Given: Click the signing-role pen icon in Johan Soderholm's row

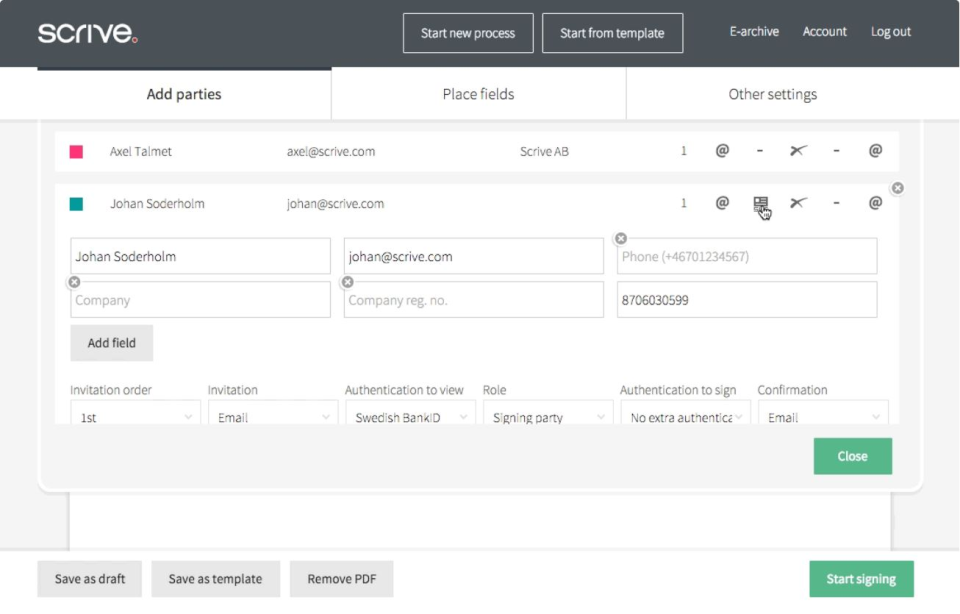Looking at the screenshot, I should pyautogui.click(x=798, y=203).
